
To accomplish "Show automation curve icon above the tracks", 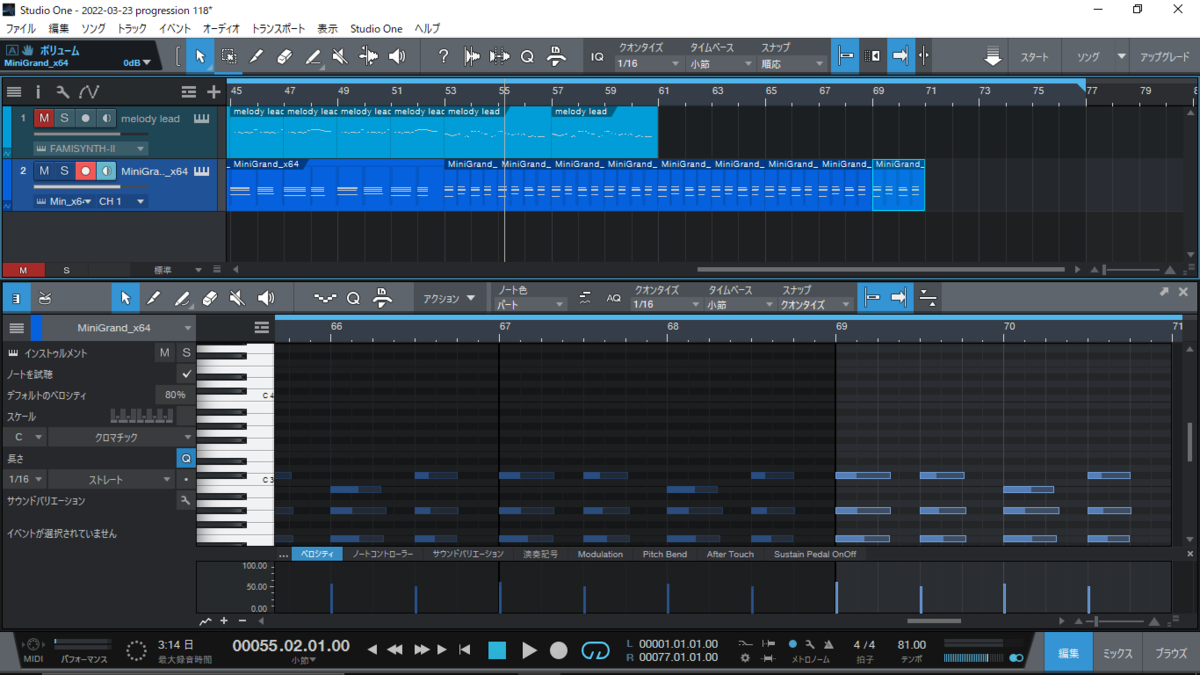I will 89,92.
